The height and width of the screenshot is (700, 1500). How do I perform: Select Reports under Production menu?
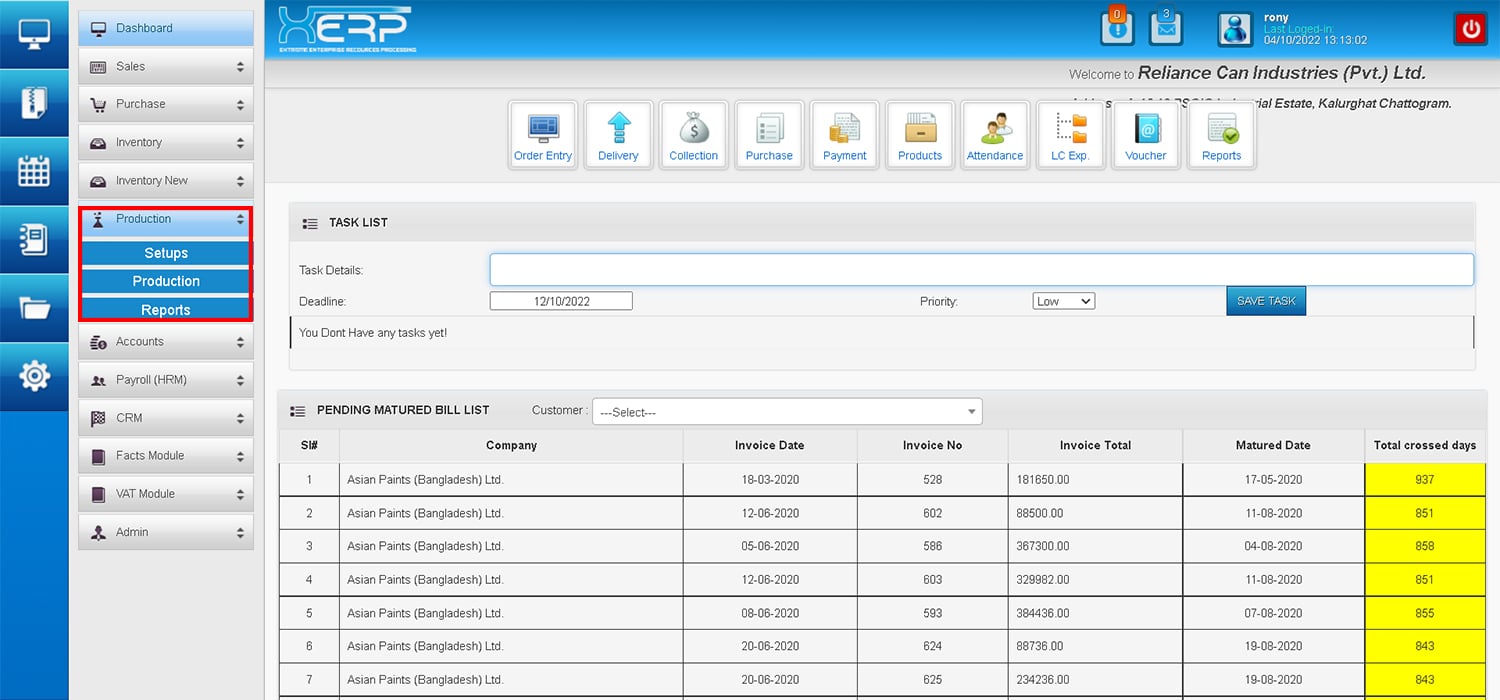point(166,310)
